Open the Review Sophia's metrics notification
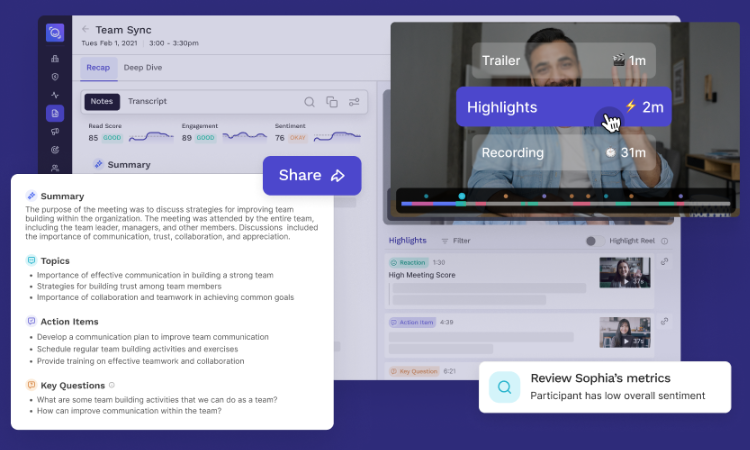 (605, 387)
